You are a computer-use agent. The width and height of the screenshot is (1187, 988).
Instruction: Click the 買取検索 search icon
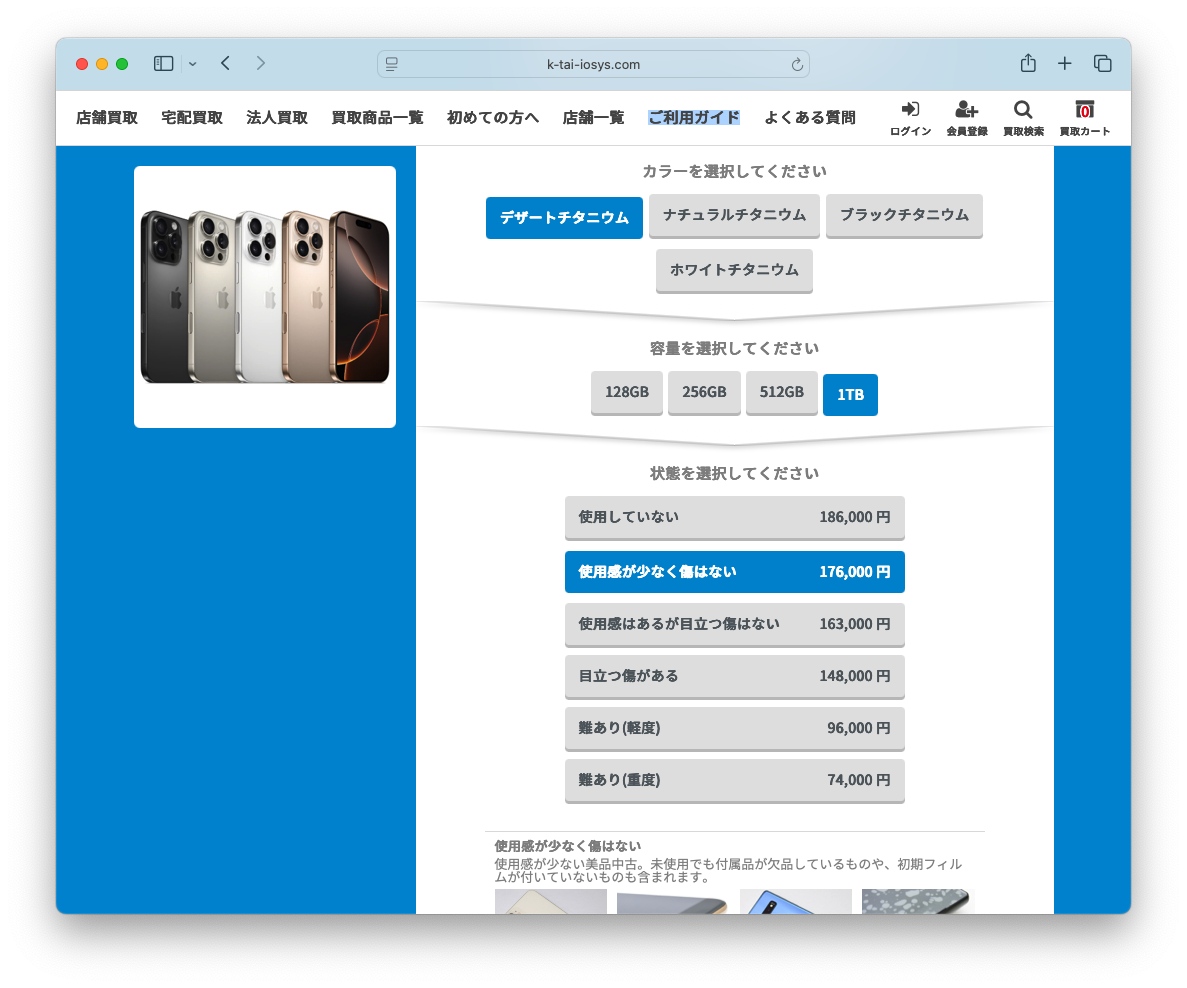pyautogui.click(x=1023, y=110)
